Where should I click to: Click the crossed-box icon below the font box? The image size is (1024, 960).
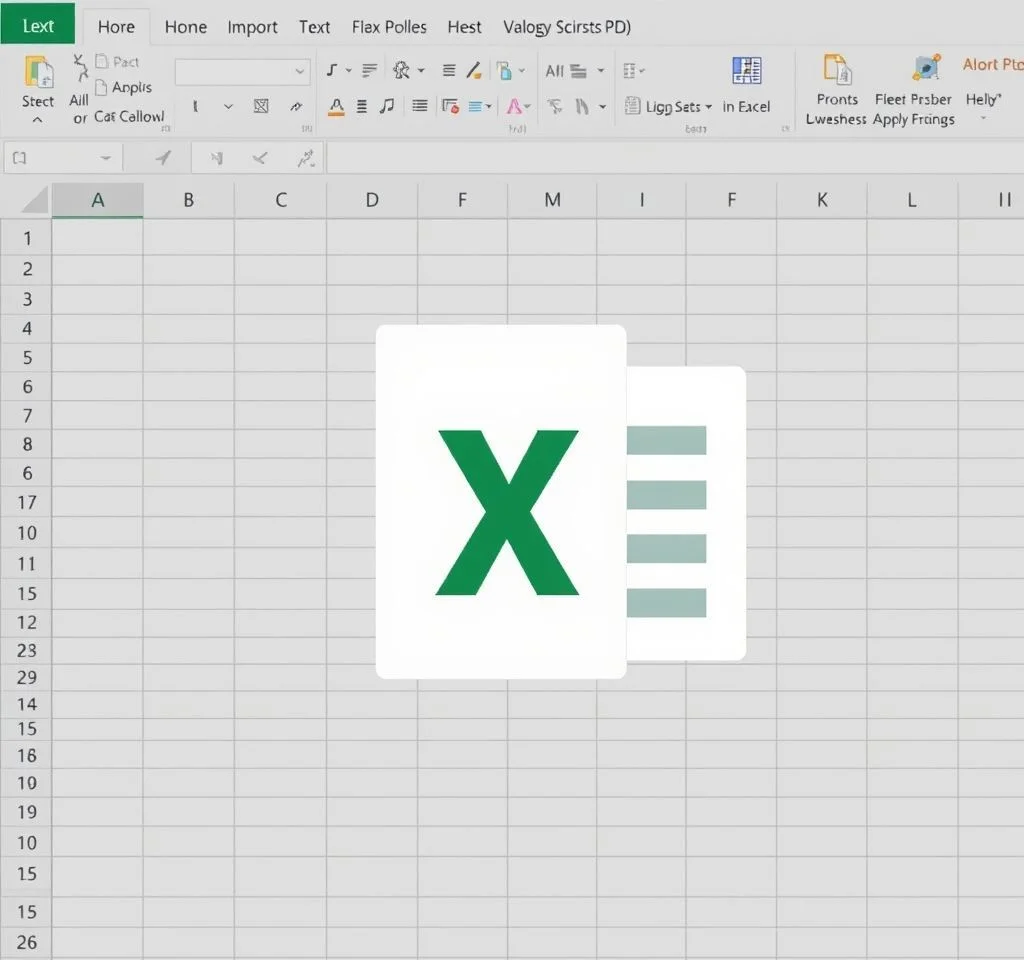261,106
